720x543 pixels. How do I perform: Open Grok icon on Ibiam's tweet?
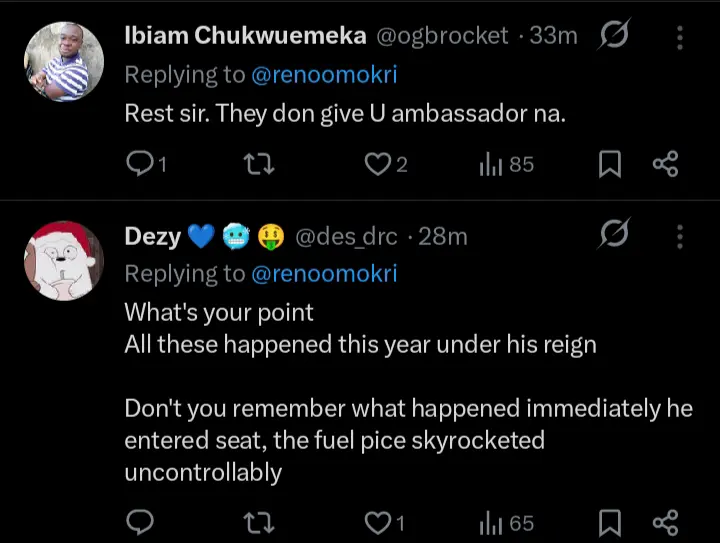coord(613,36)
